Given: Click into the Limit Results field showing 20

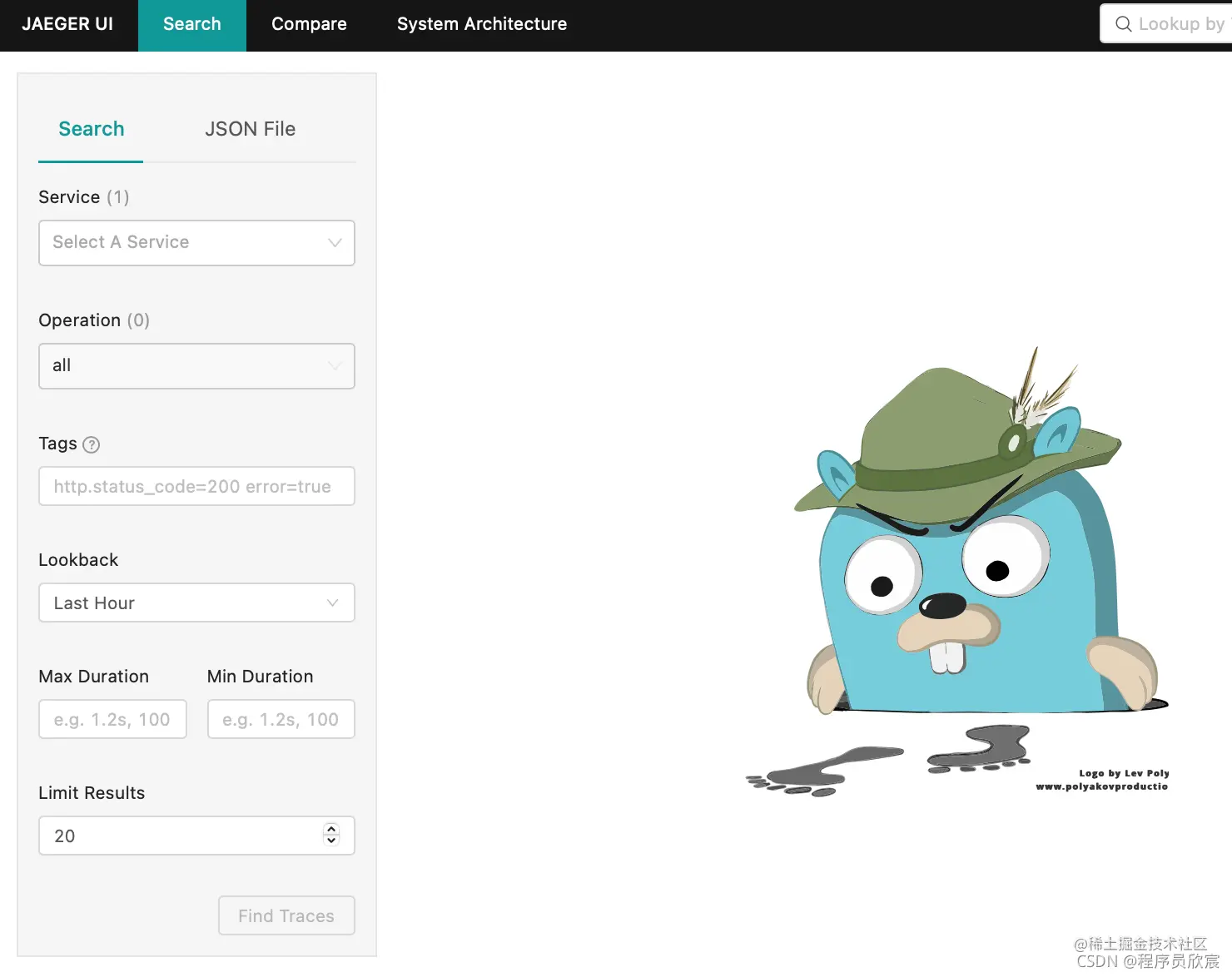Looking at the screenshot, I should [x=196, y=836].
